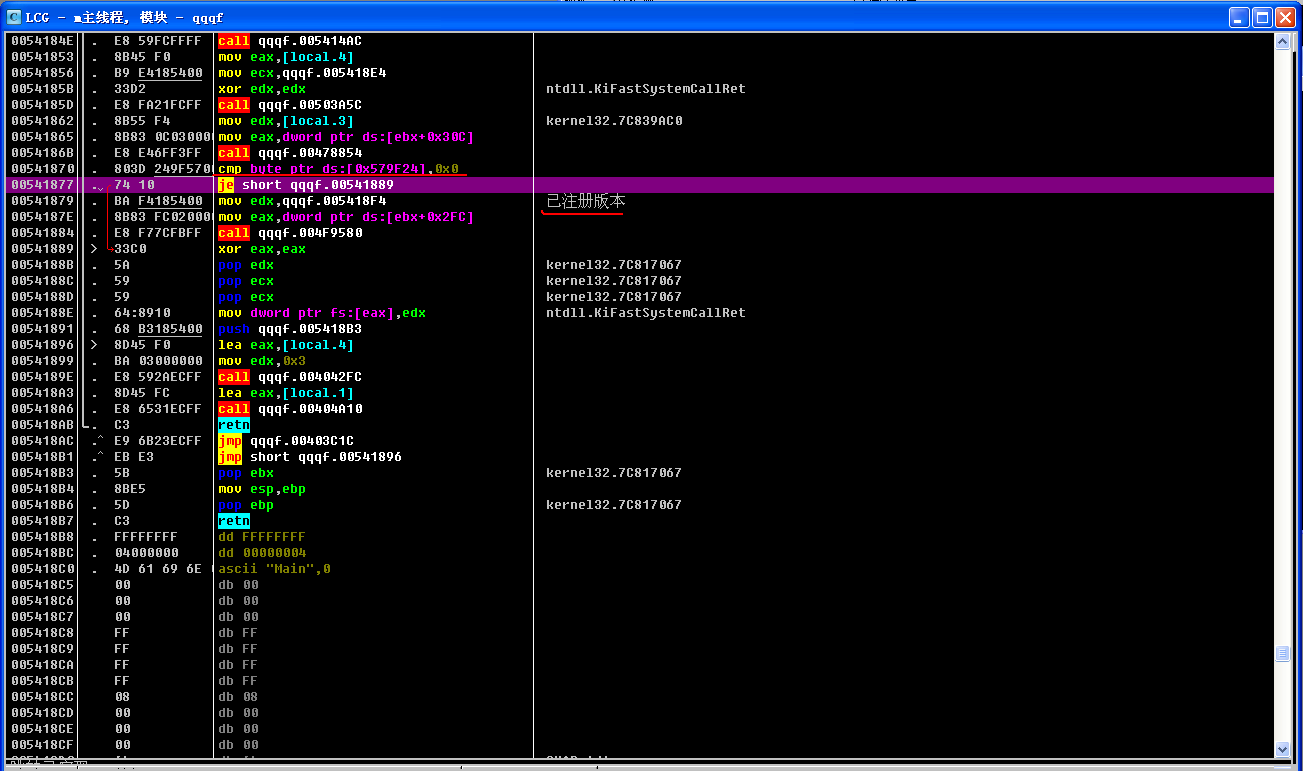Select the instruction call qqqf.00478854
The image size is (1303, 771).
click(x=290, y=153)
